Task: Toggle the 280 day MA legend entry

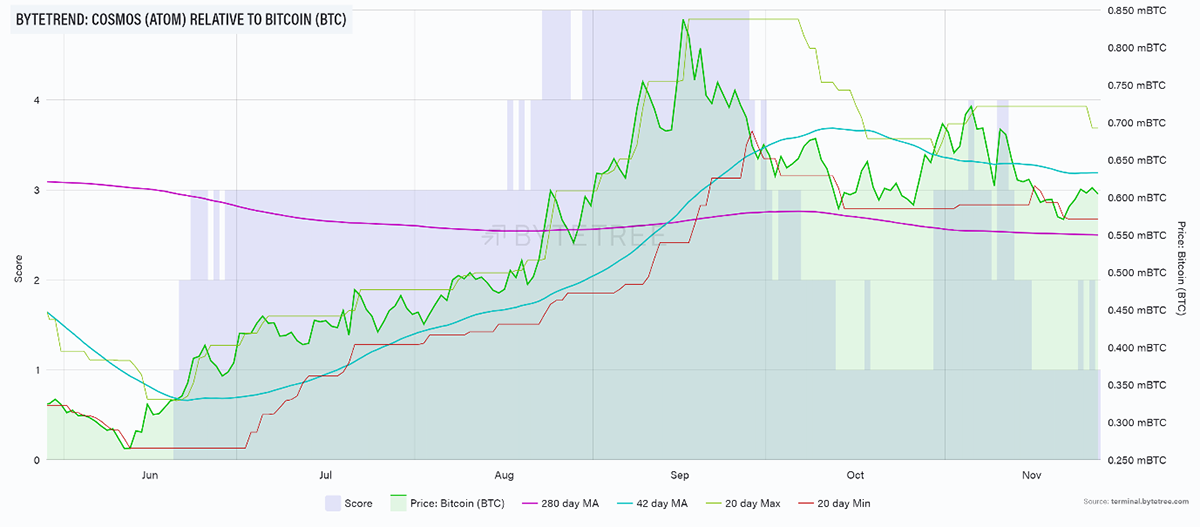Action: coord(562,503)
